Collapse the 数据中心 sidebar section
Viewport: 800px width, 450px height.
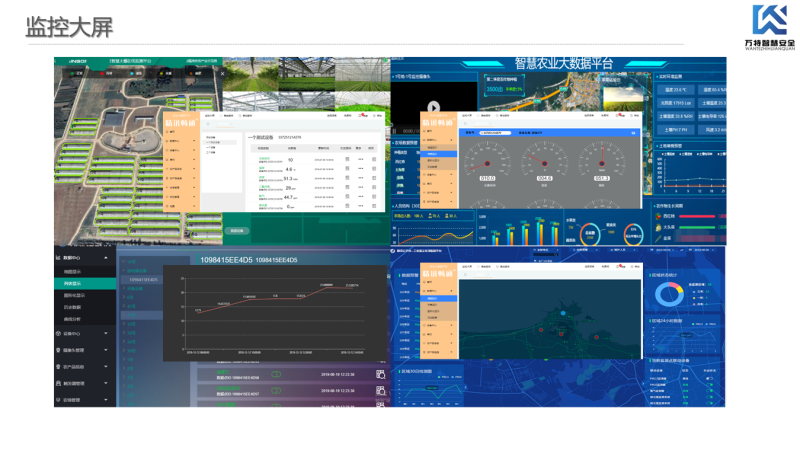coord(104,257)
